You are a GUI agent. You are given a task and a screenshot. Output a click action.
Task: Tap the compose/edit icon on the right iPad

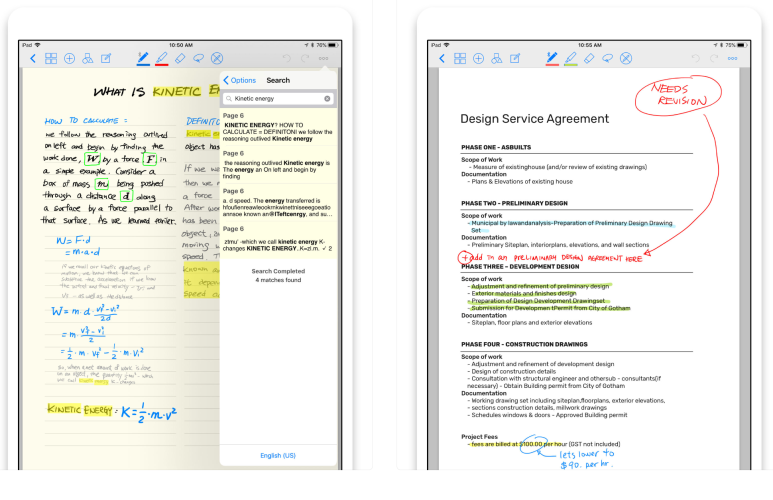[515, 59]
